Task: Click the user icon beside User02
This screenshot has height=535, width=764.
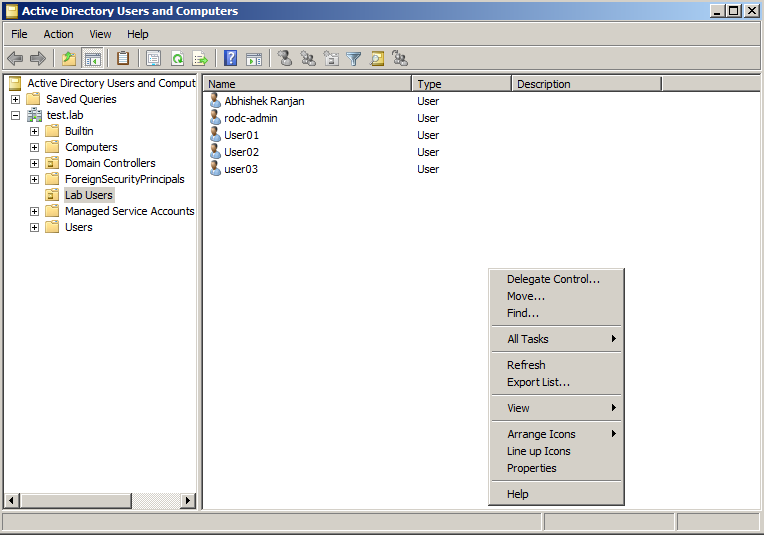Action: point(215,152)
